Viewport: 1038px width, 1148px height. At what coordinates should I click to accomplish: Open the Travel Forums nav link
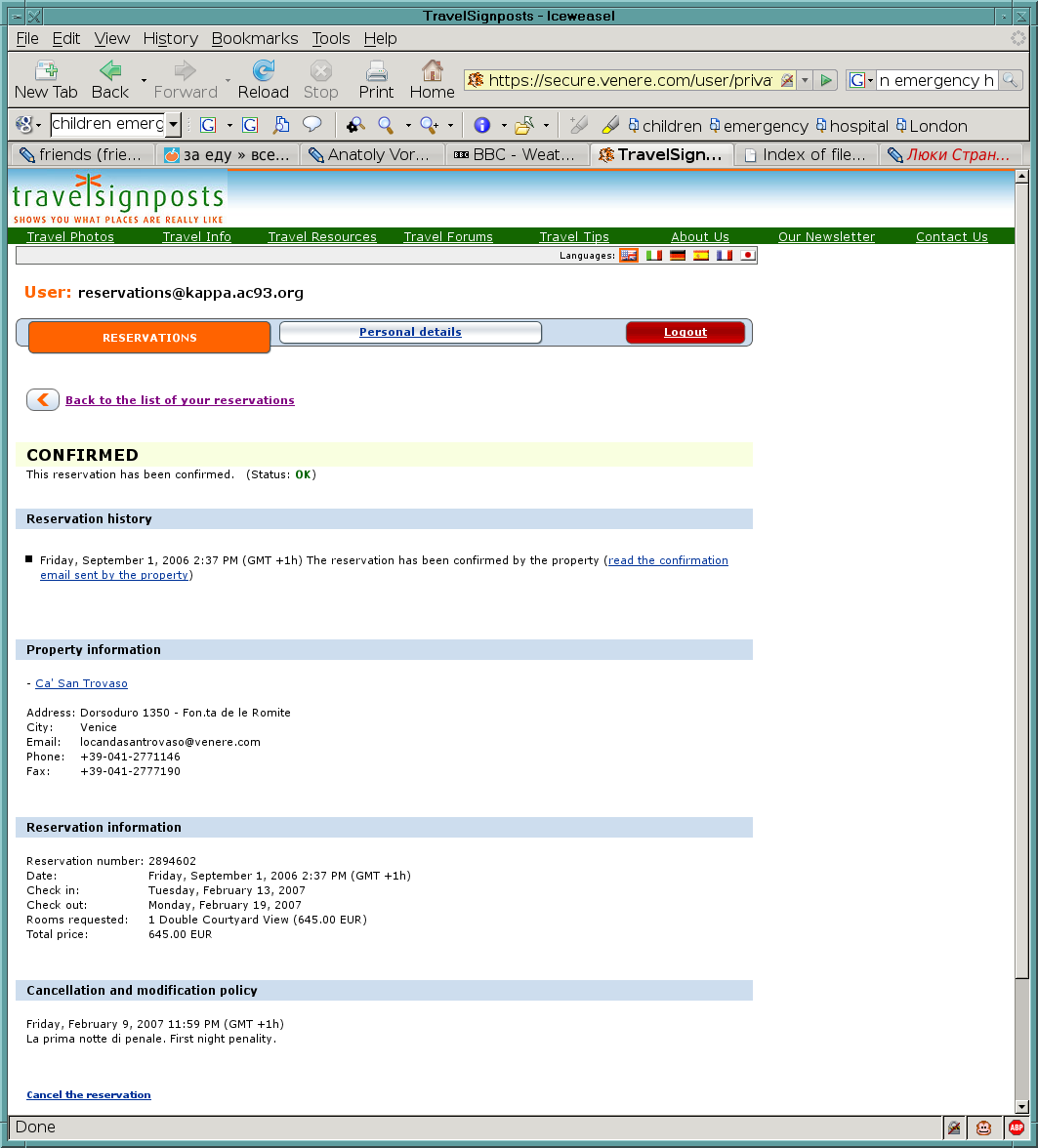click(x=448, y=236)
